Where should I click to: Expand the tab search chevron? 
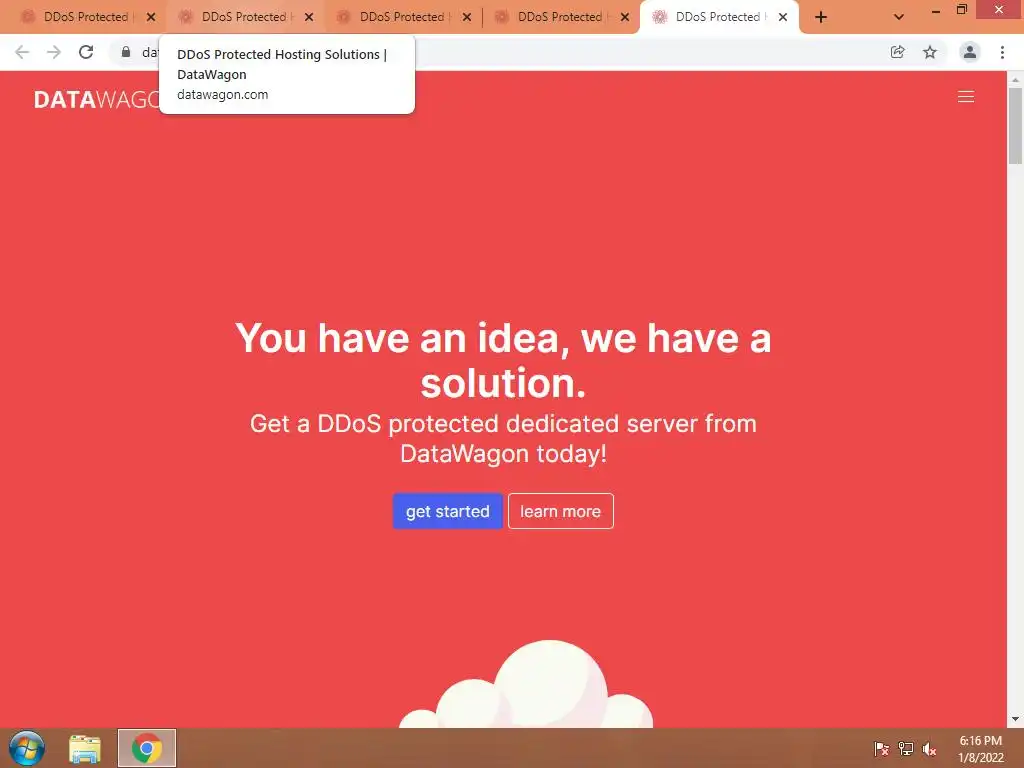click(x=899, y=17)
